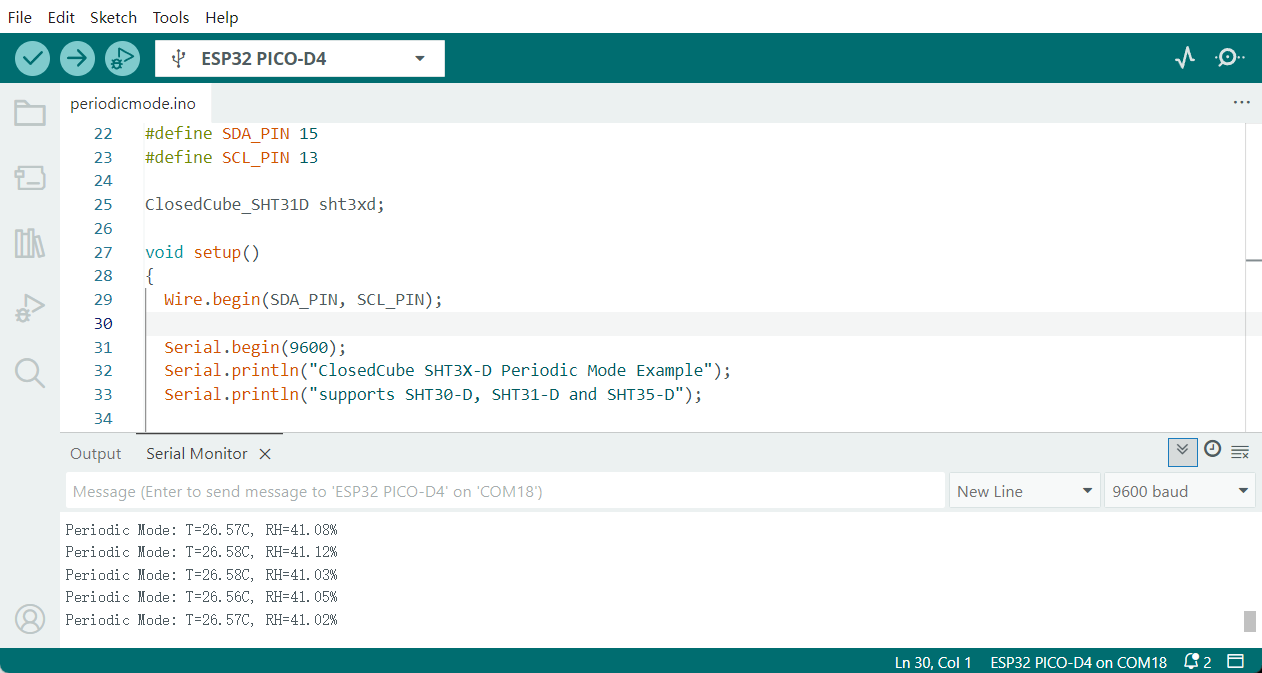The image size is (1262, 673).
Task: Open the Serial Plotter icon
Action: pos(1185,58)
